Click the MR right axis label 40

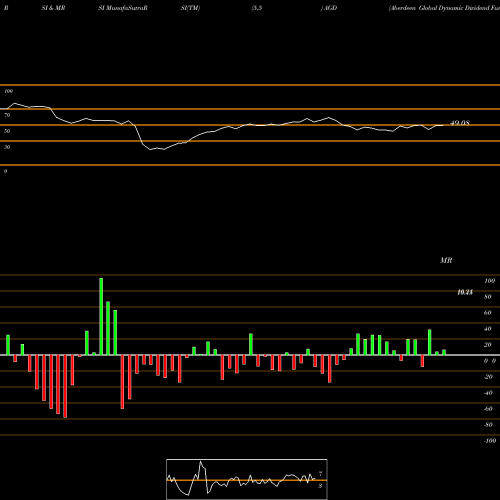[488, 329]
